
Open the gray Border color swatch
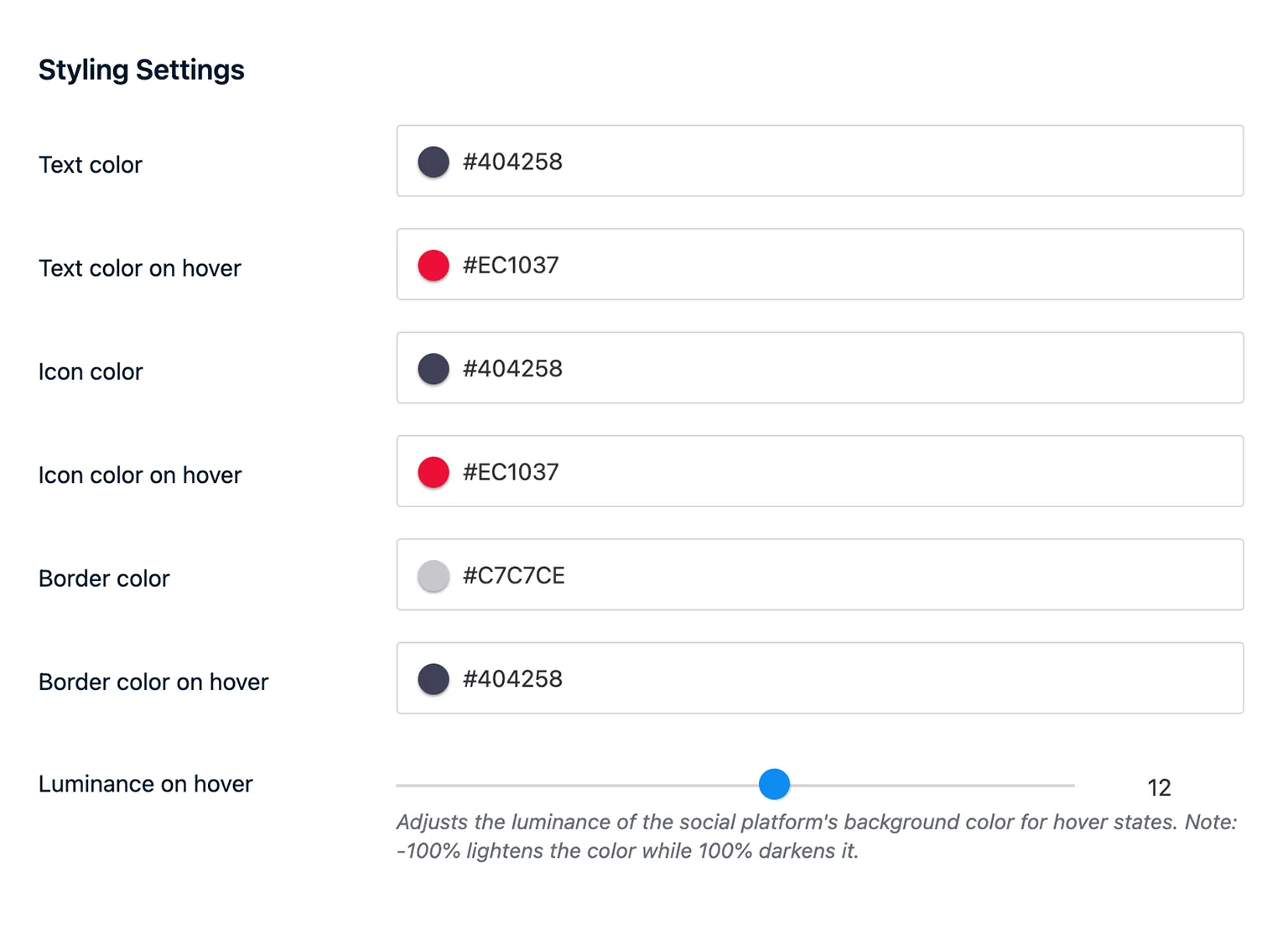click(x=433, y=575)
